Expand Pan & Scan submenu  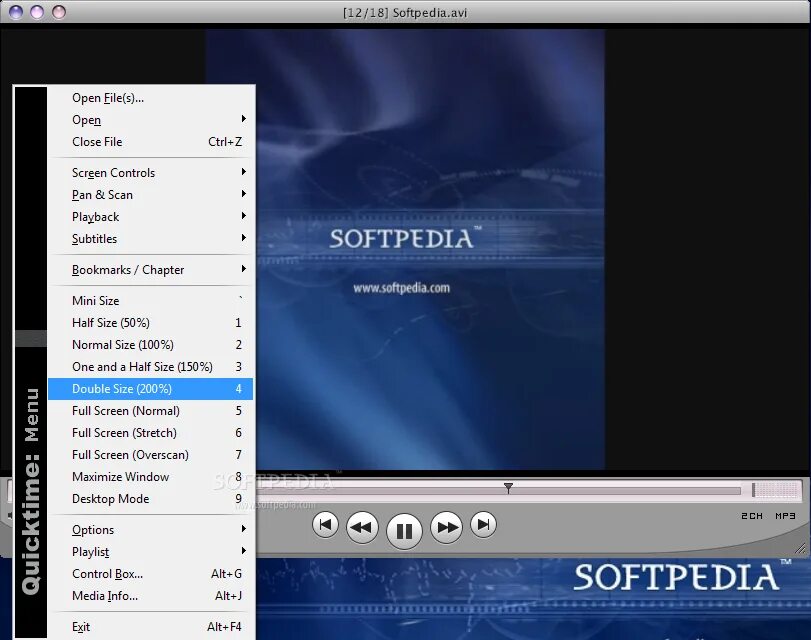tap(151, 195)
